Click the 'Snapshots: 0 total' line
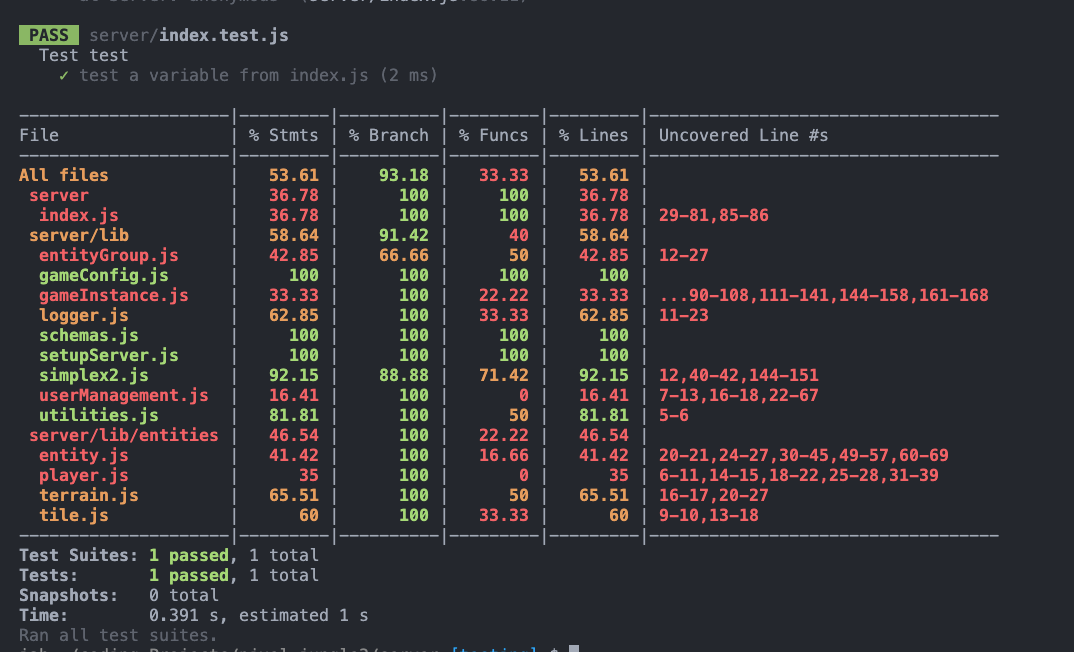 (118, 595)
